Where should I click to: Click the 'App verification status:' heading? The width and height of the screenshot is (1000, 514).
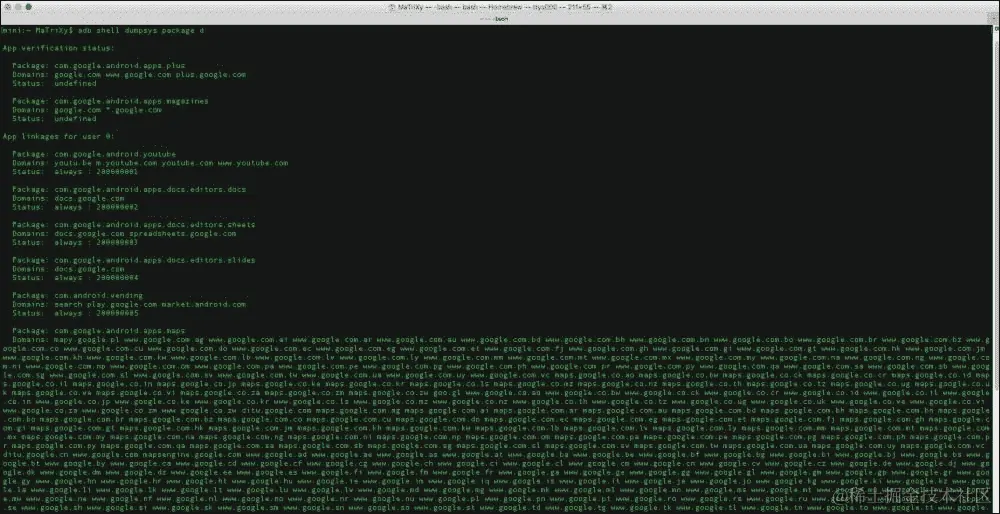coord(59,48)
